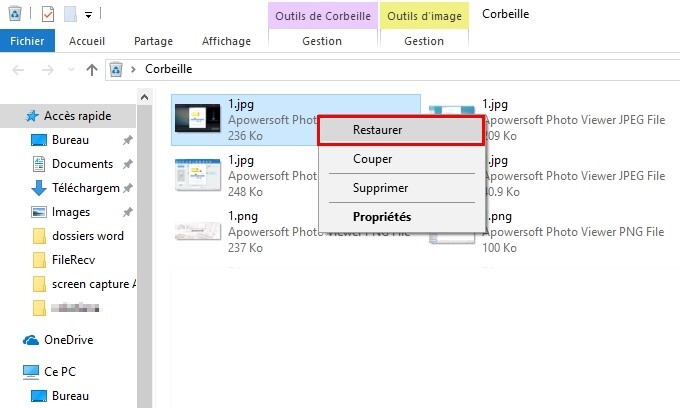The width and height of the screenshot is (680, 408).
Task: Open the recent locations dropdown arrow
Action: coord(71,69)
